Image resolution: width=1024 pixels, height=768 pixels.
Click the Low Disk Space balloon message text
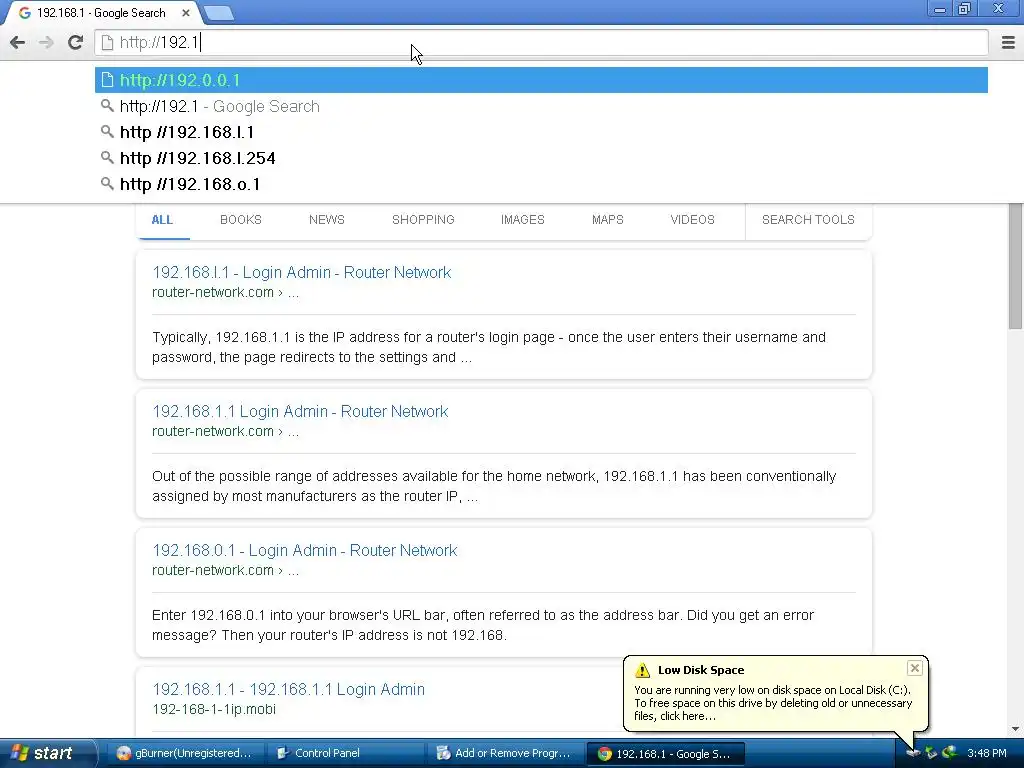(x=773, y=703)
